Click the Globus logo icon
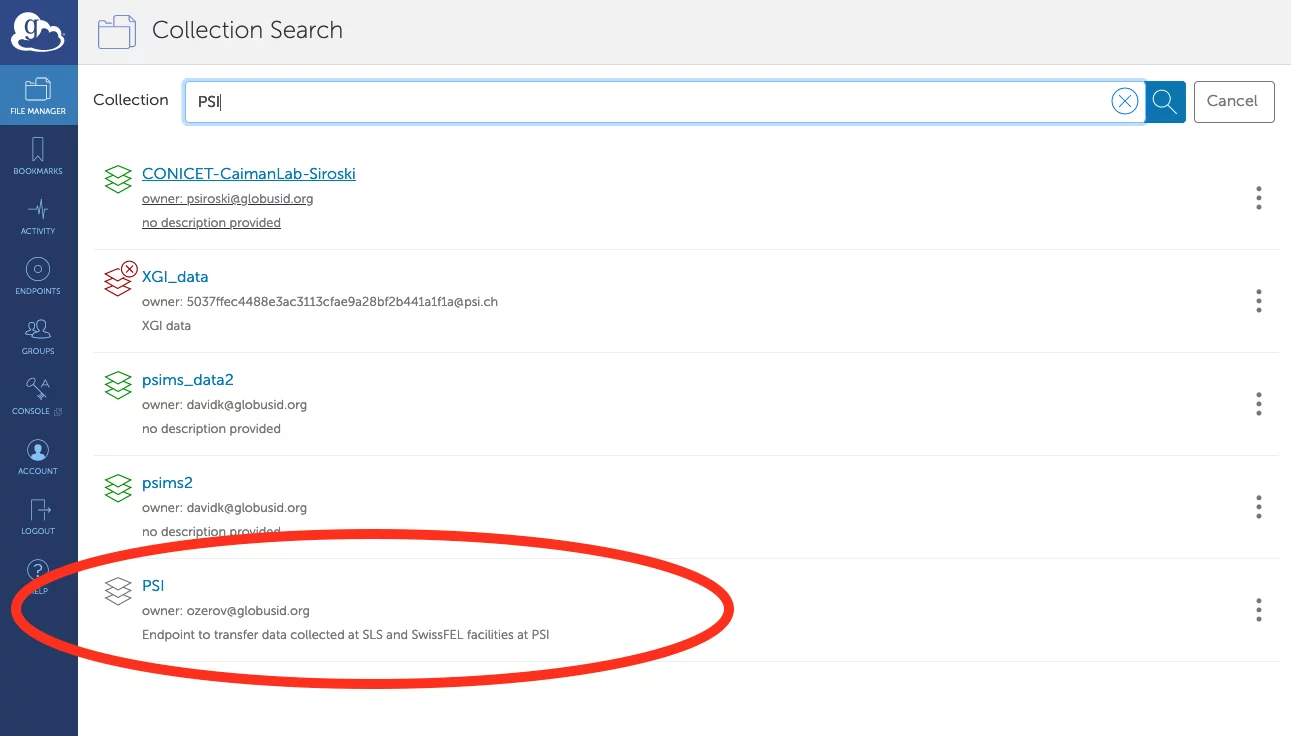This screenshot has width=1291, height=736. click(38, 32)
